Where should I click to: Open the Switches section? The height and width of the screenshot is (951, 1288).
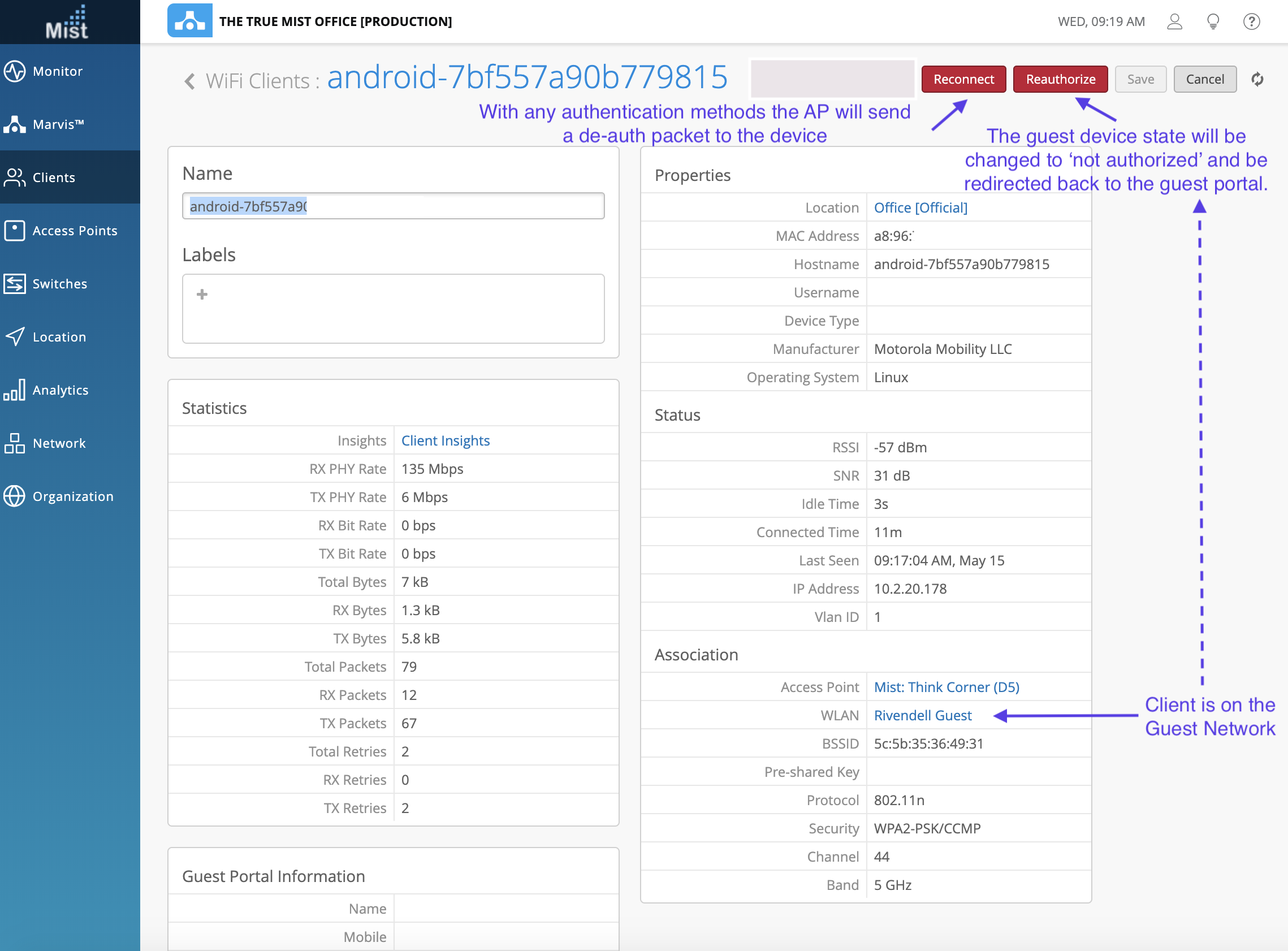[x=59, y=284]
